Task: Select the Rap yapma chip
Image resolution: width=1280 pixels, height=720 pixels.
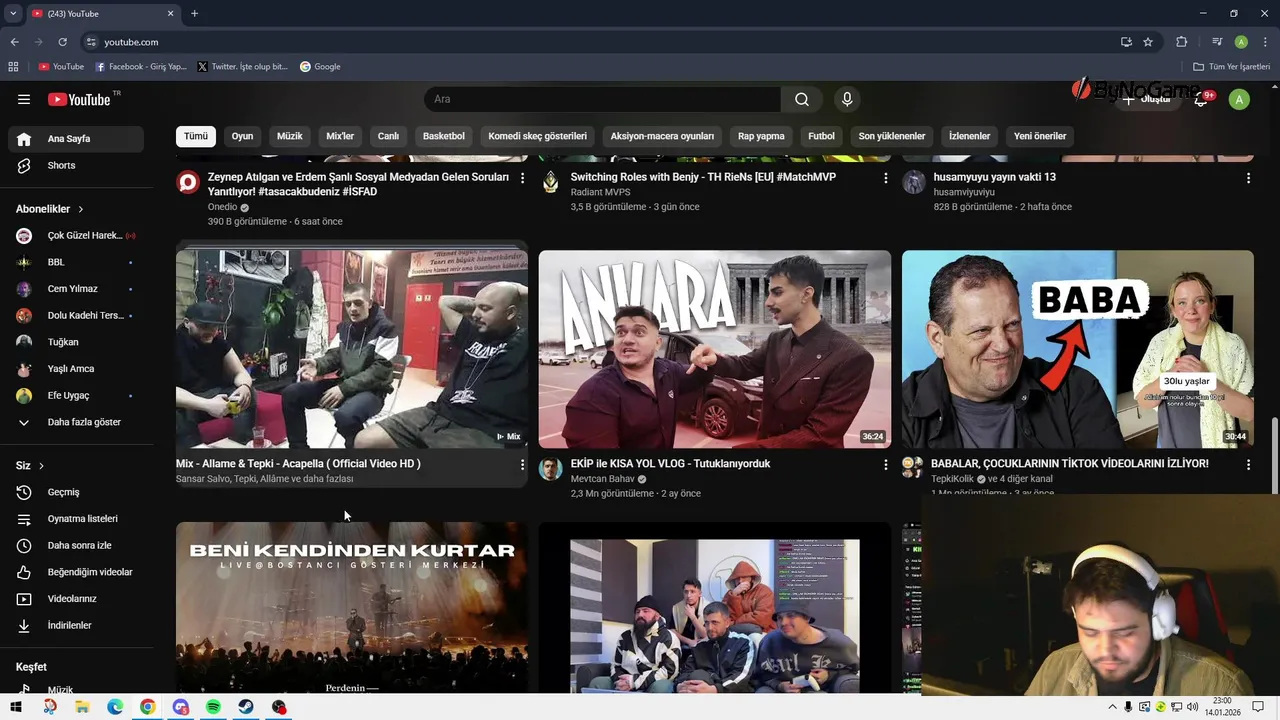Action: pos(761,136)
